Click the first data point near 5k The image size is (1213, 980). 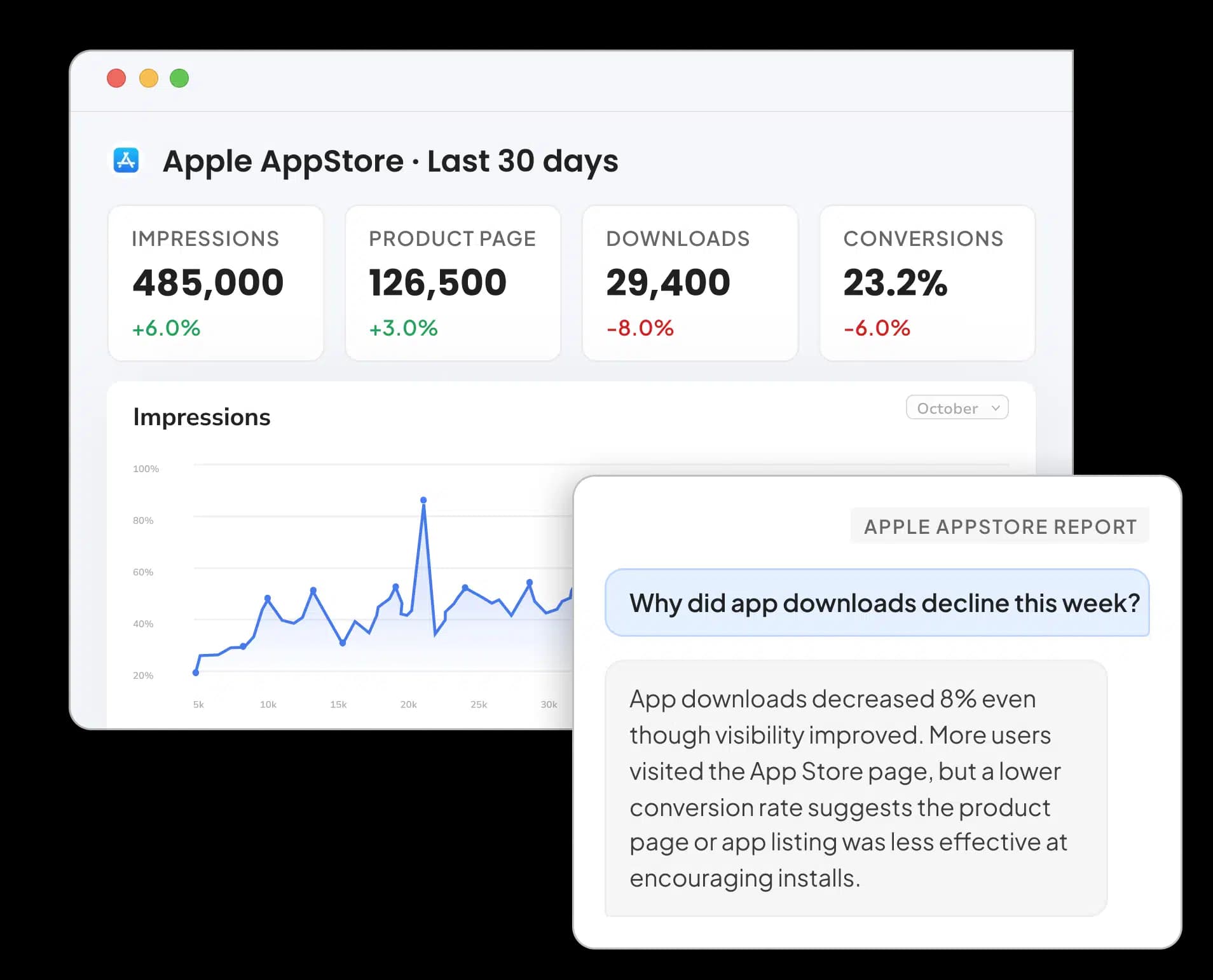[196, 672]
